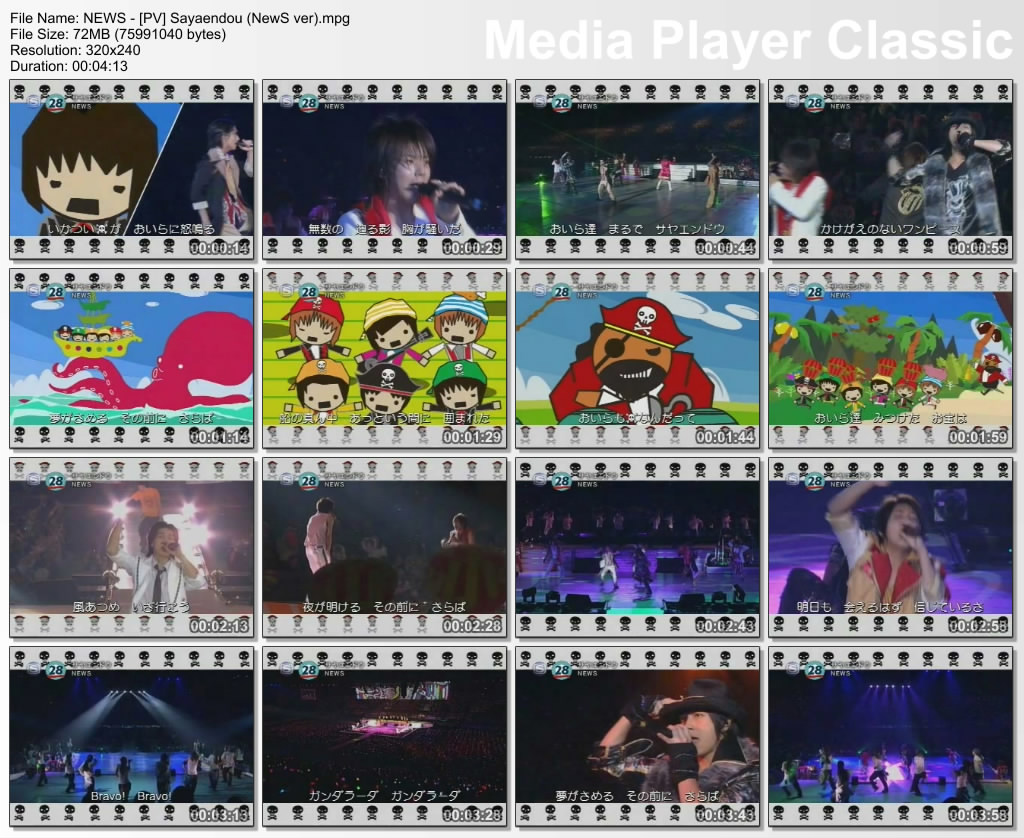Viewport: 1024px width, 838px height.
Task: Click the 00:00:29 timestamp
Action: click(x=472, y=248)
